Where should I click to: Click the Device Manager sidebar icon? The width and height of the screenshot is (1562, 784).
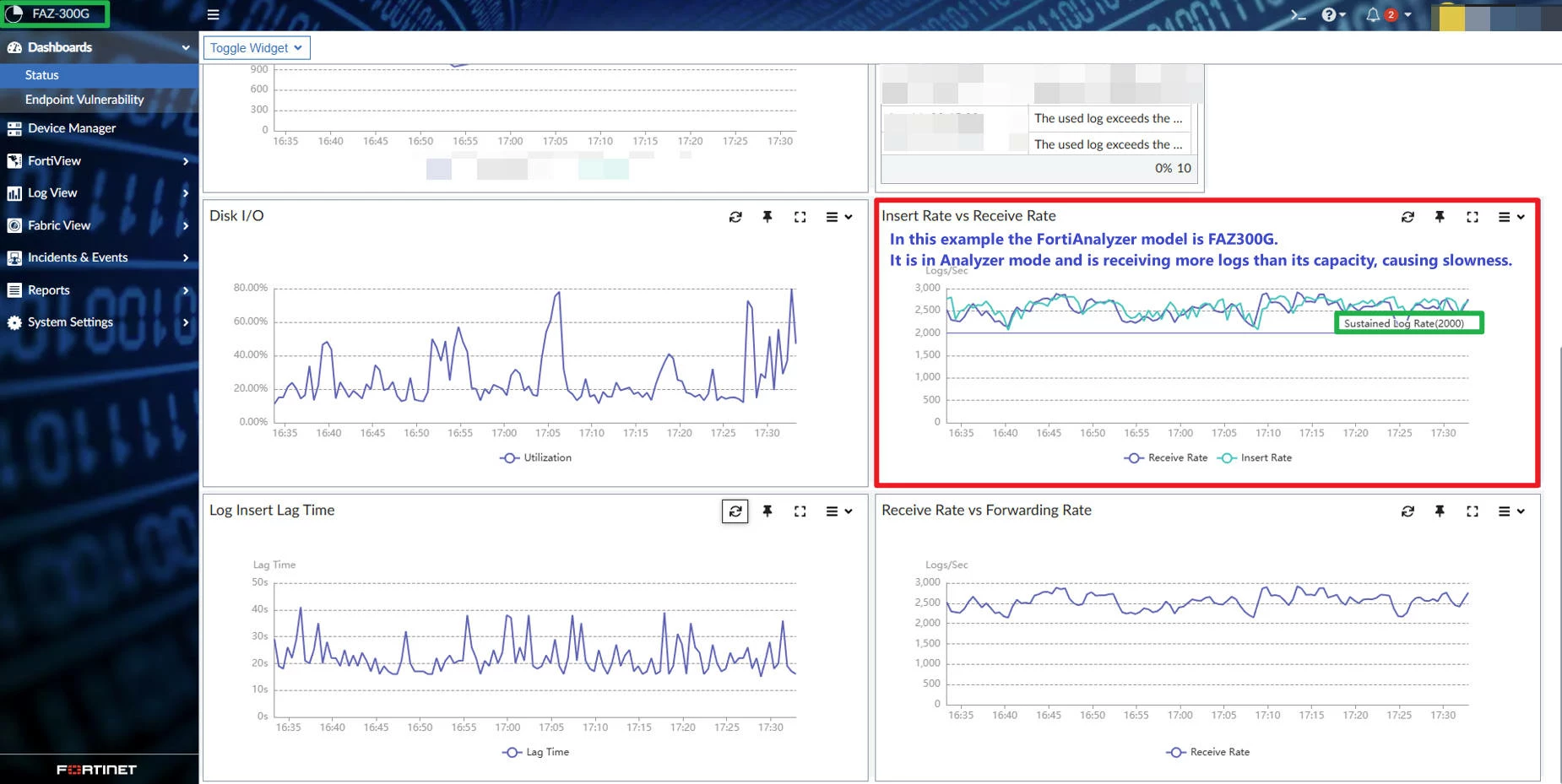pyautogui.click(x=14, y=128)
